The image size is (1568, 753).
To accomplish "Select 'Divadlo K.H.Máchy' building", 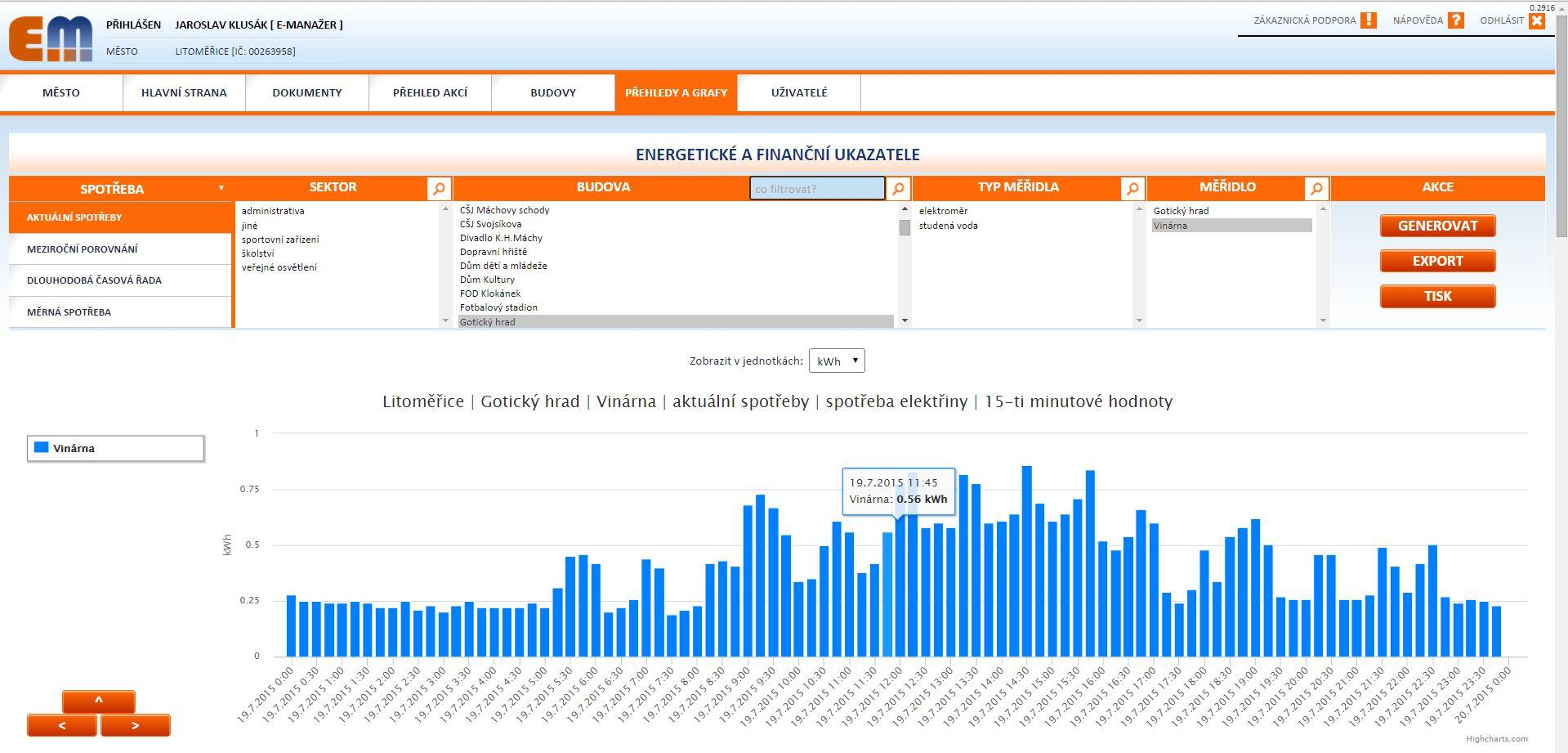I will [501, 238].
